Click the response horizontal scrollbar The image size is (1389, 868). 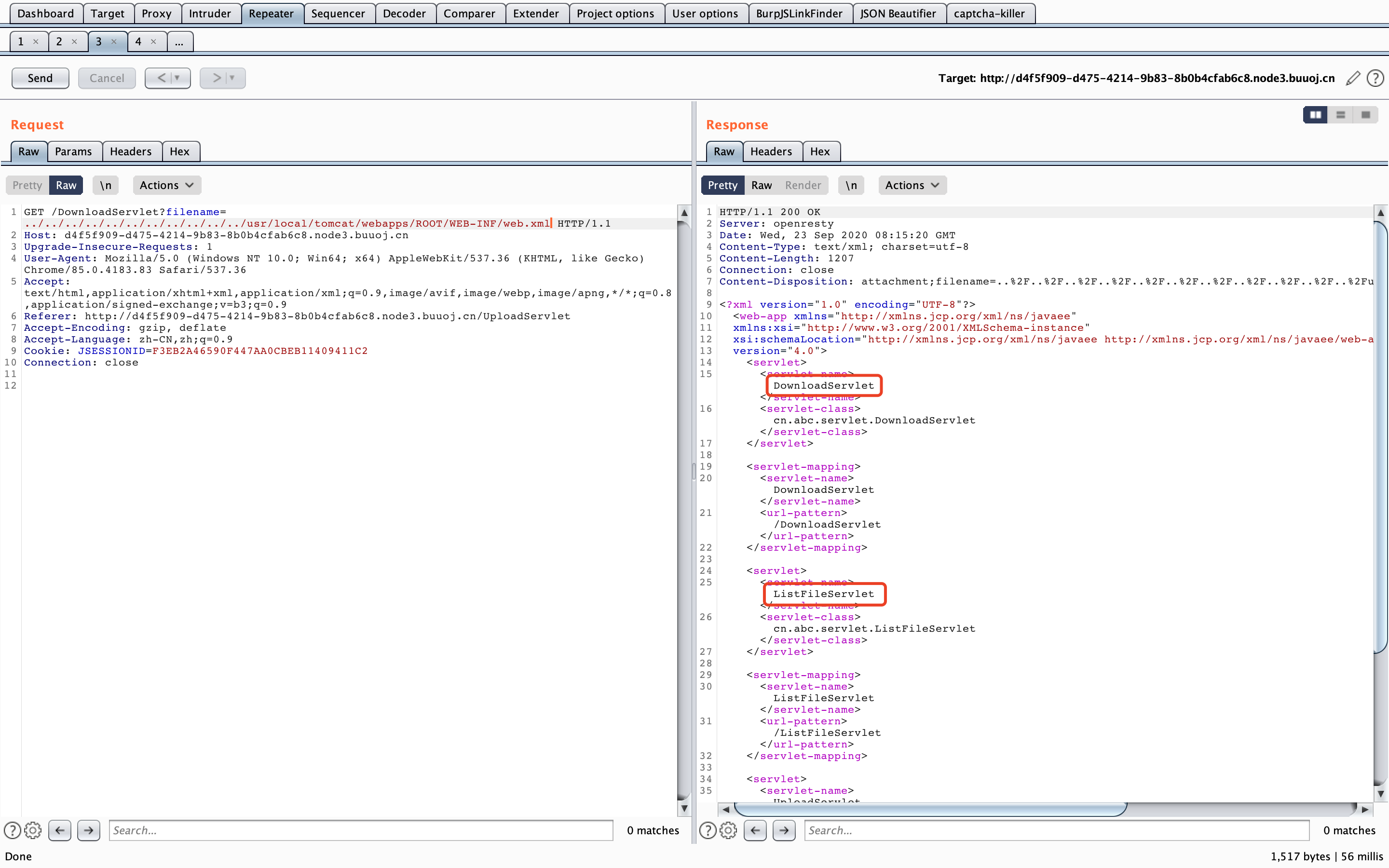click(x=930, y=809)
